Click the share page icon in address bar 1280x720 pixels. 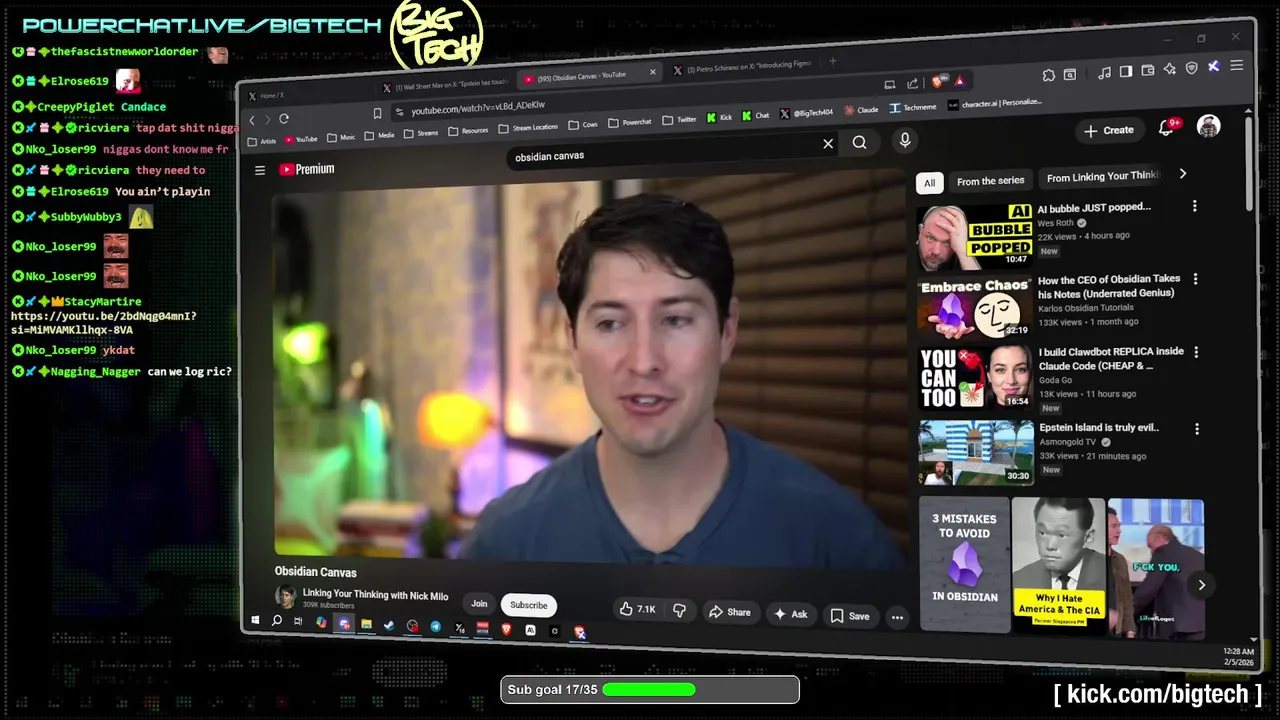tap(912, 84)
